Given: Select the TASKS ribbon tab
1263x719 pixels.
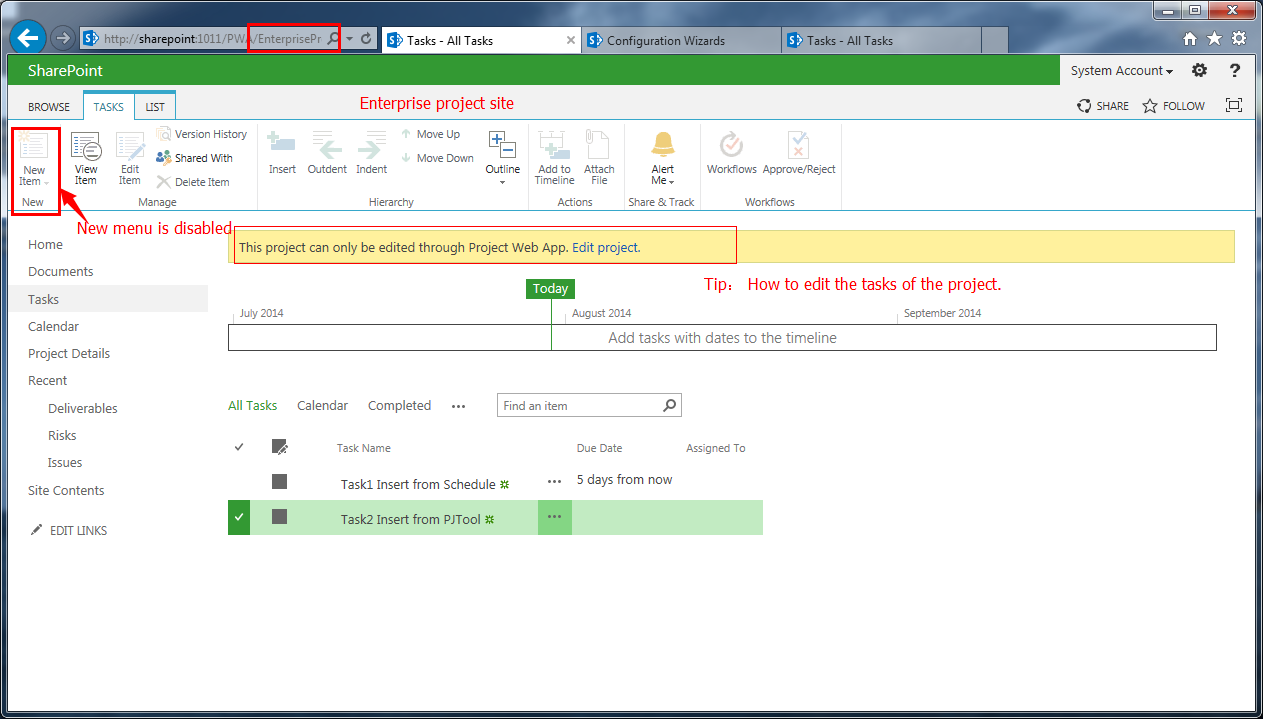Looking at the screenshot, I should click(x=109, y=107).
